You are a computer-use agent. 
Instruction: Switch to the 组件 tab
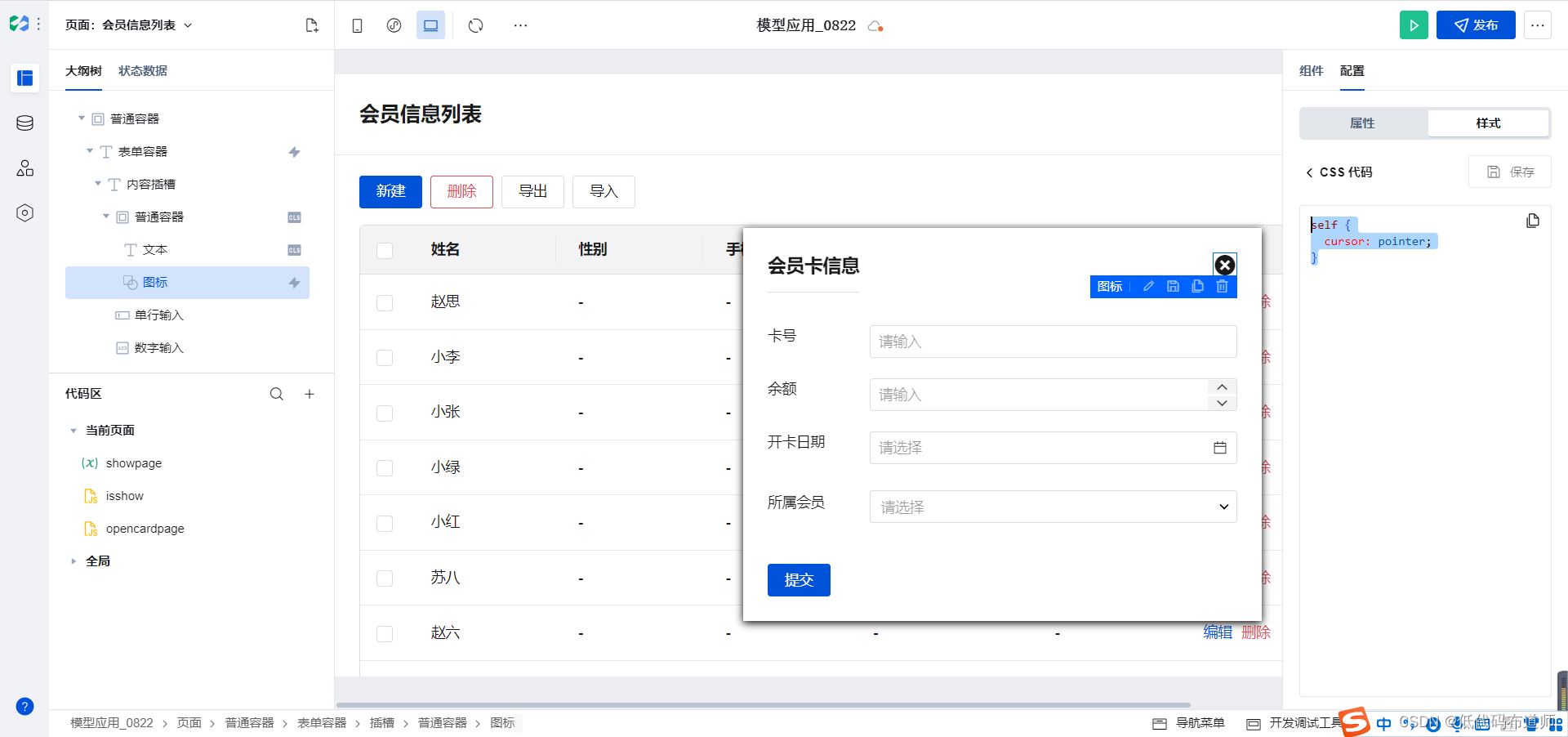[1312, 71]
